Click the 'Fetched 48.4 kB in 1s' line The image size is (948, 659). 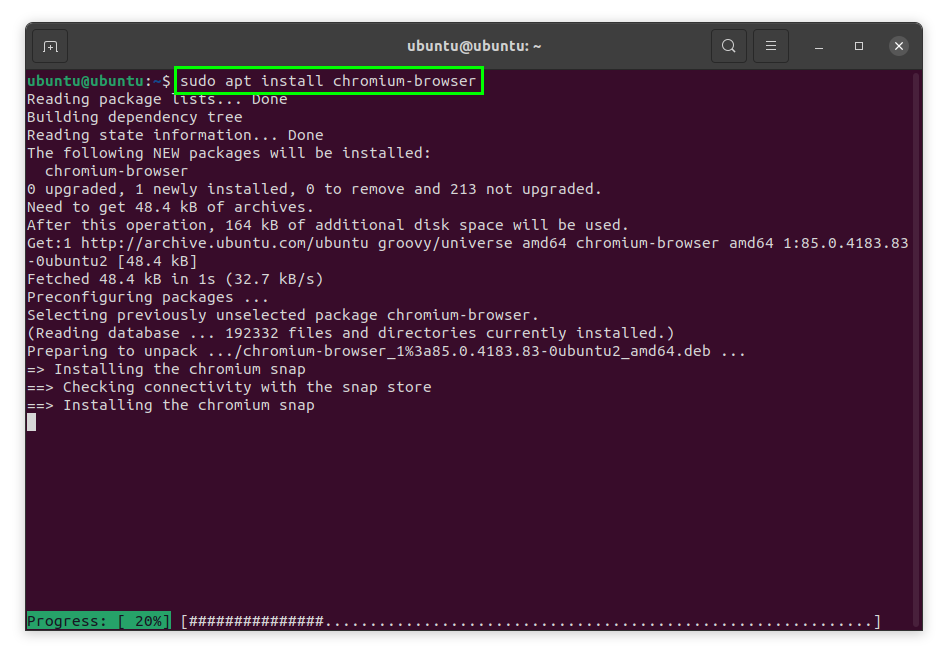175,279
